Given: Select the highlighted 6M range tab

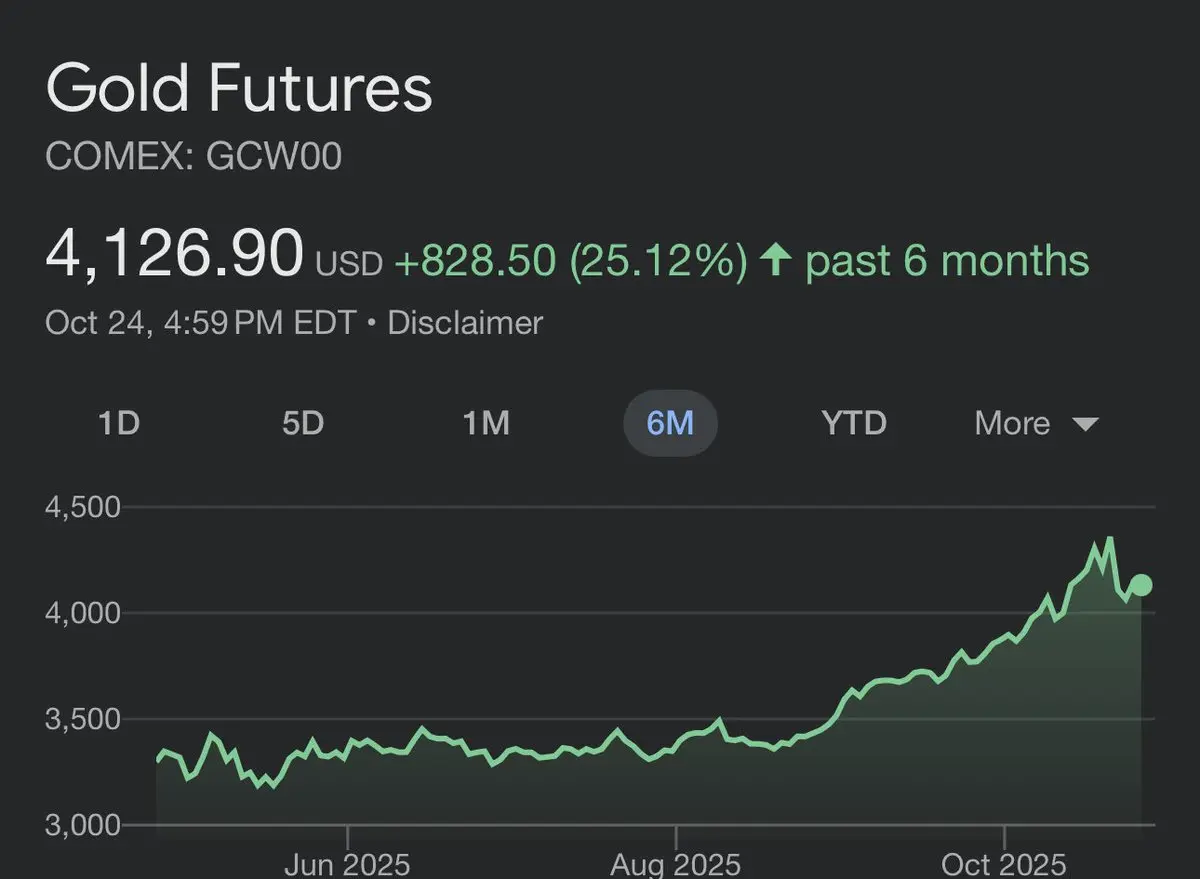Looking at the screenshot, I should (670, 424).
